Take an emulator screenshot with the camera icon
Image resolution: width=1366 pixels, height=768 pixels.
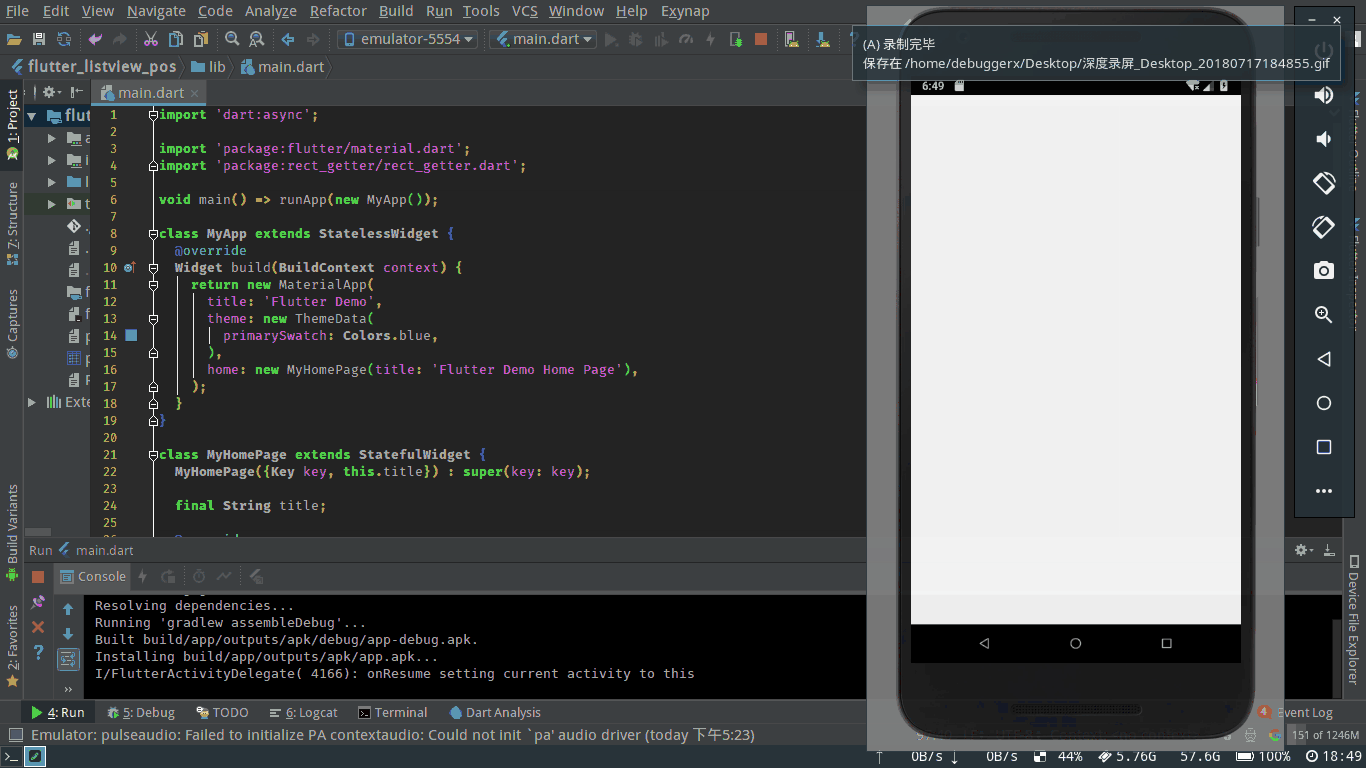pyautogui.click(x=1324, y=271)
